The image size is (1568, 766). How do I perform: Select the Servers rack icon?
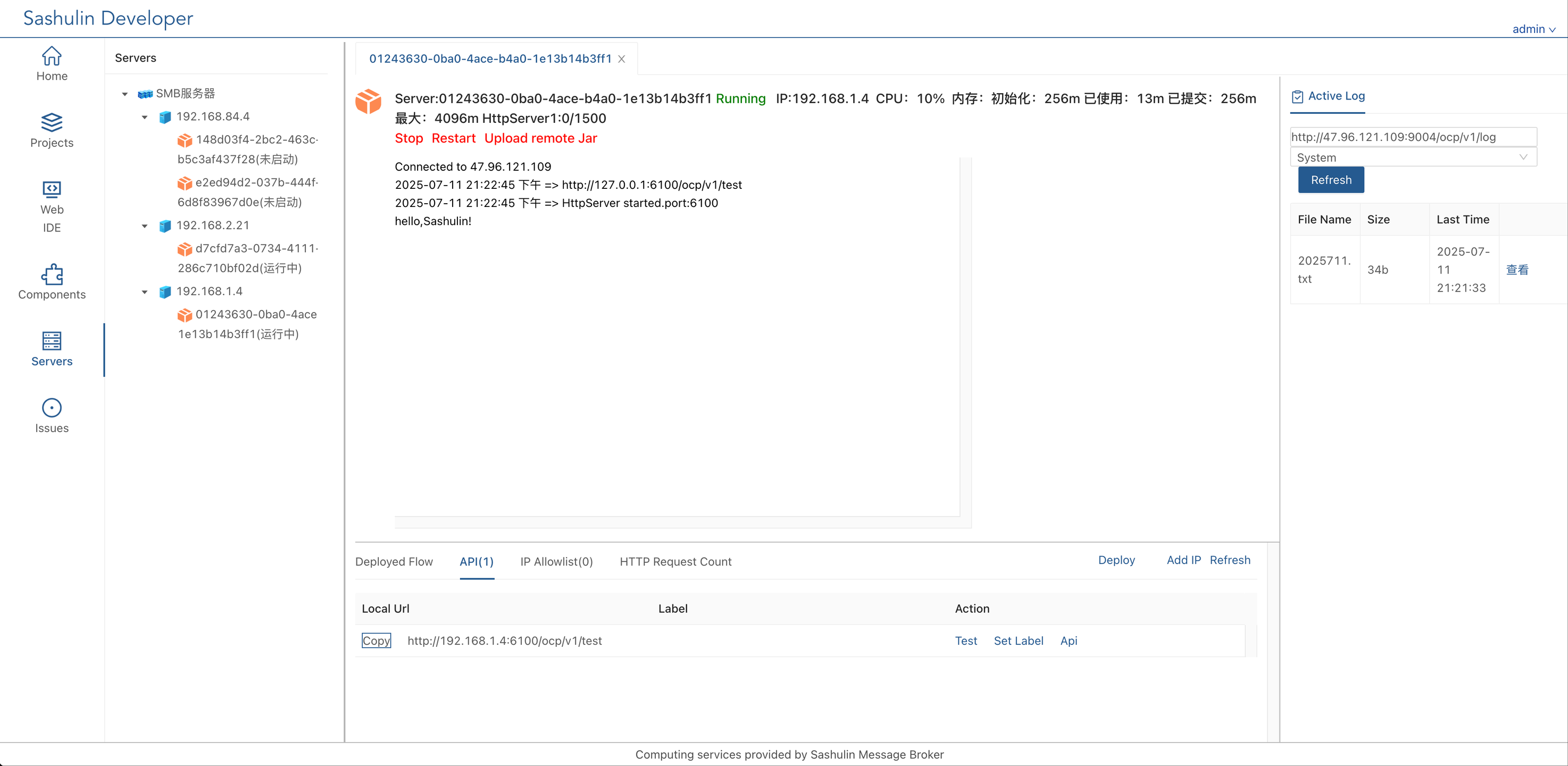[52, 341]
